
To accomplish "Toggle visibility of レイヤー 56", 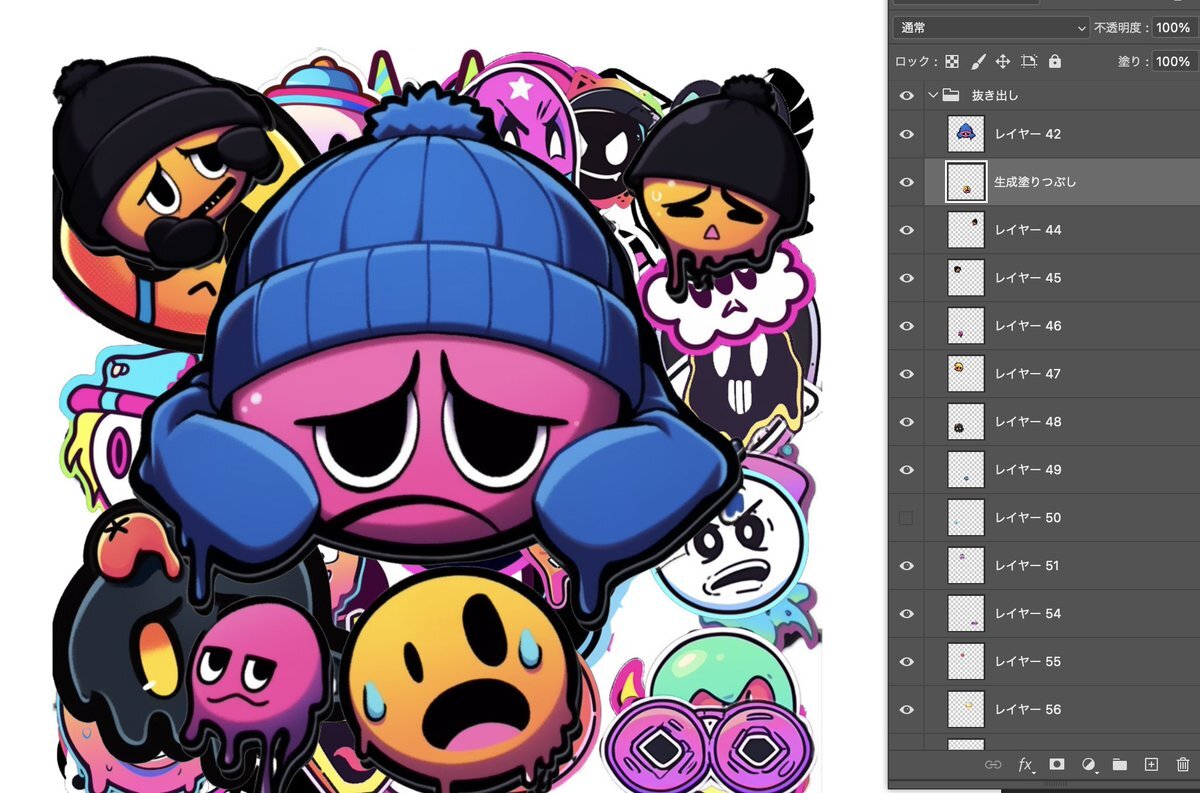I will click(907, 710).
